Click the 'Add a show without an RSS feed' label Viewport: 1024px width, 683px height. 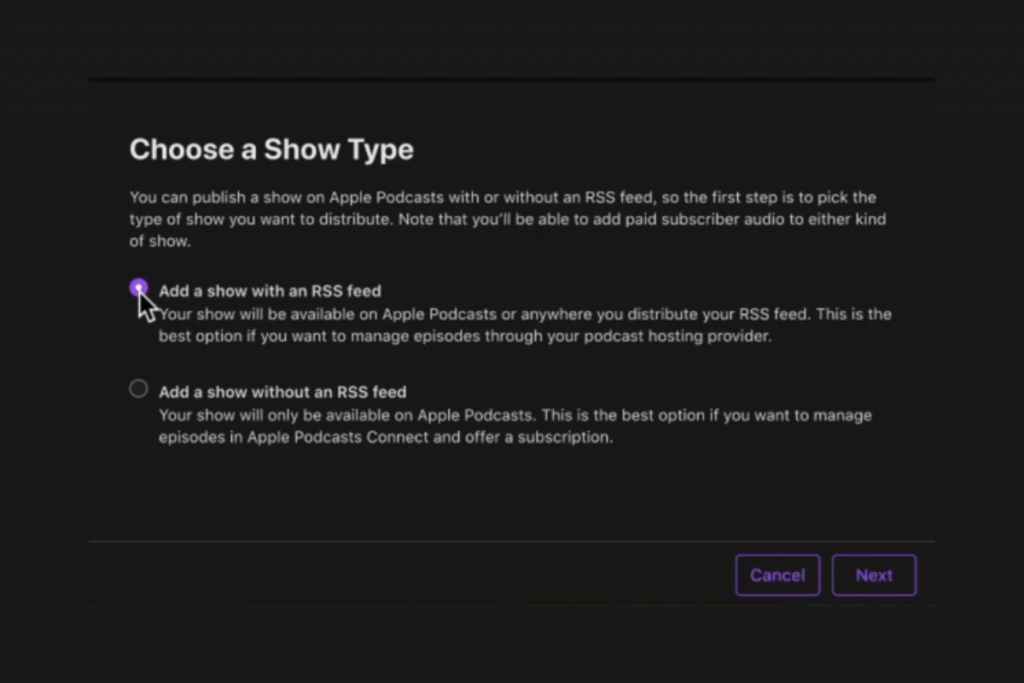(282, 392)
